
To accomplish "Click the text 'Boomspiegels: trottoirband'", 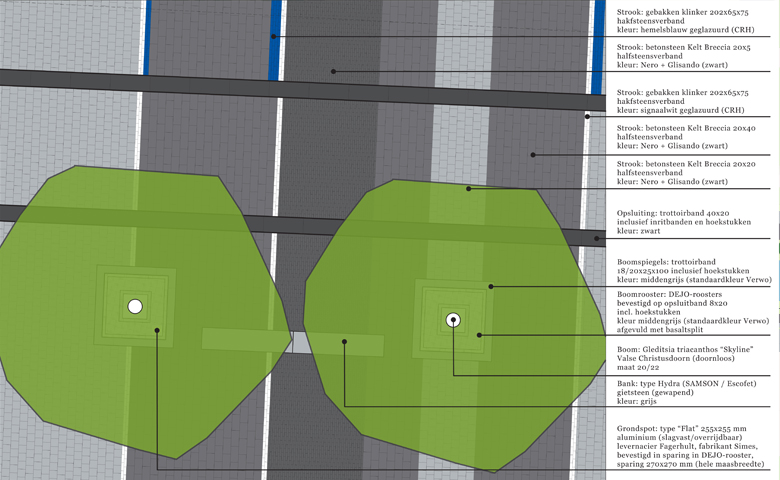I will (x=666, y=262).
